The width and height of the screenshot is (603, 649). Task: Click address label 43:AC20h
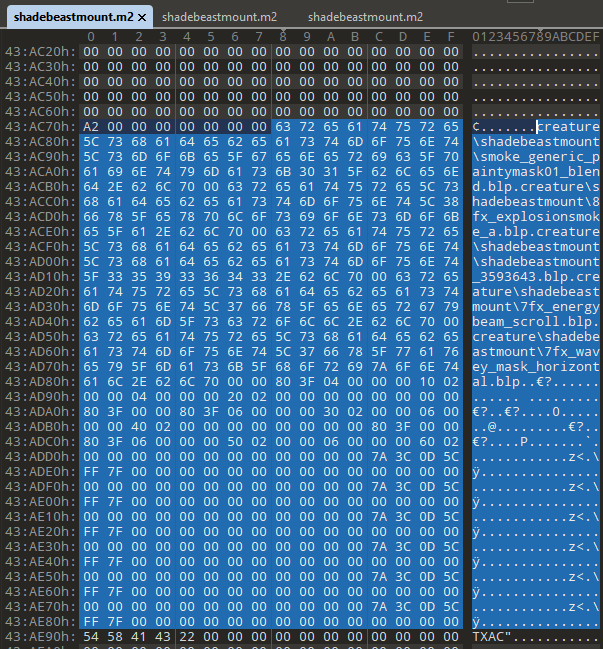pos(40,52)
